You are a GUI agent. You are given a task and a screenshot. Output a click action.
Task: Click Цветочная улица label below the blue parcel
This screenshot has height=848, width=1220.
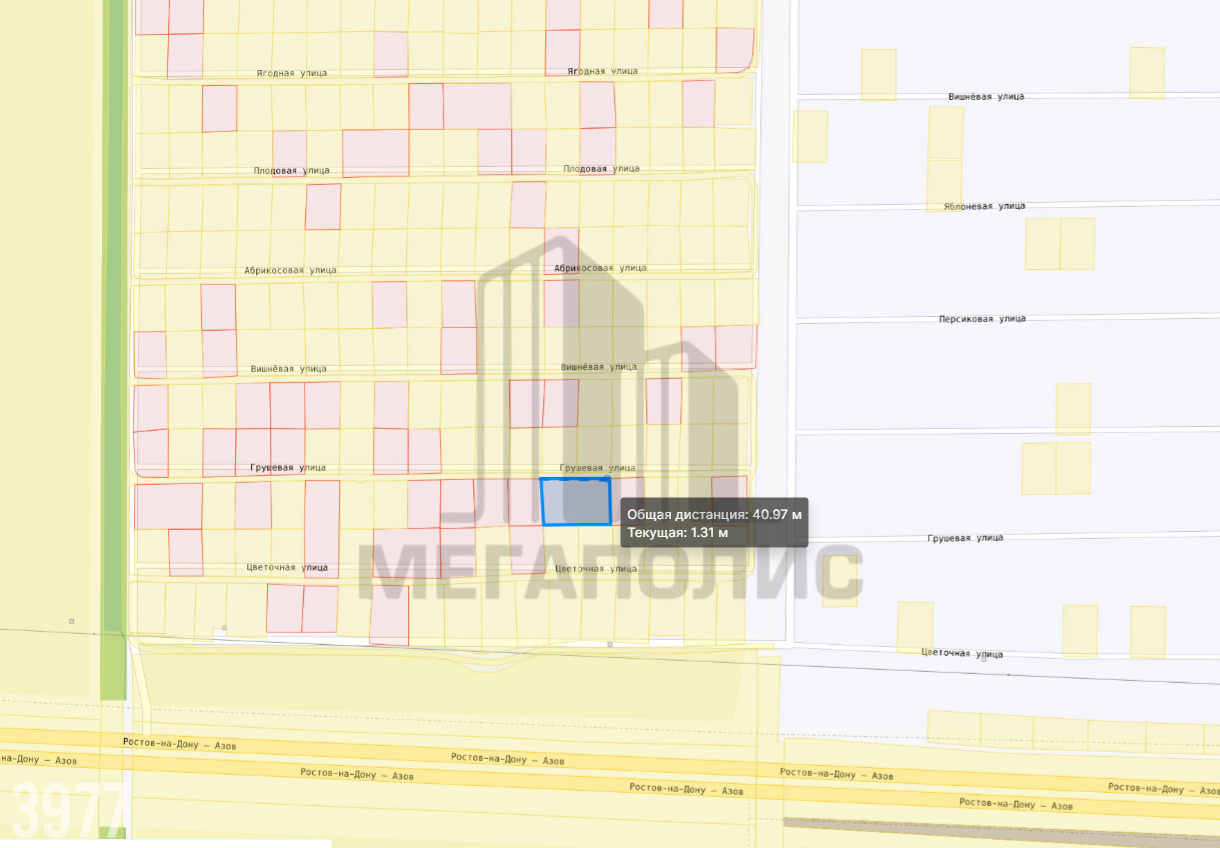pyautogui.click(x=595, y=569)
